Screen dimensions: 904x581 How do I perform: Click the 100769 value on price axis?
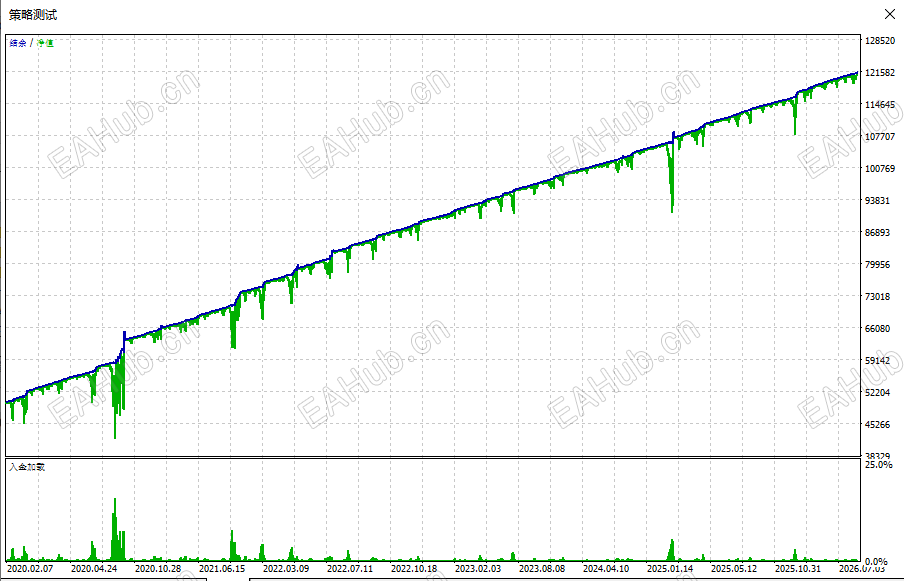pos(880,169)
